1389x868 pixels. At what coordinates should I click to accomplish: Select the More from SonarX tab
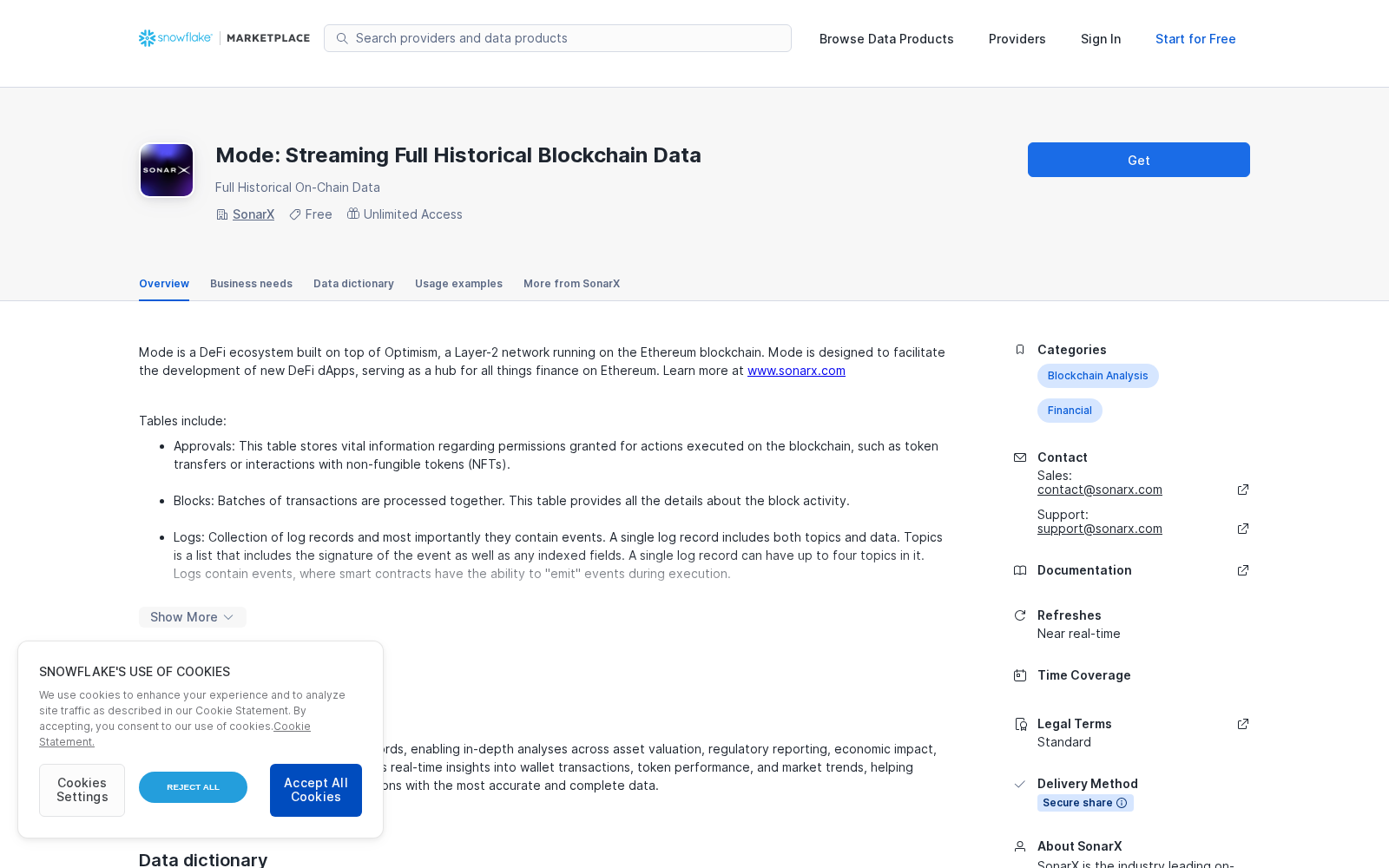(x=571, y=284)
